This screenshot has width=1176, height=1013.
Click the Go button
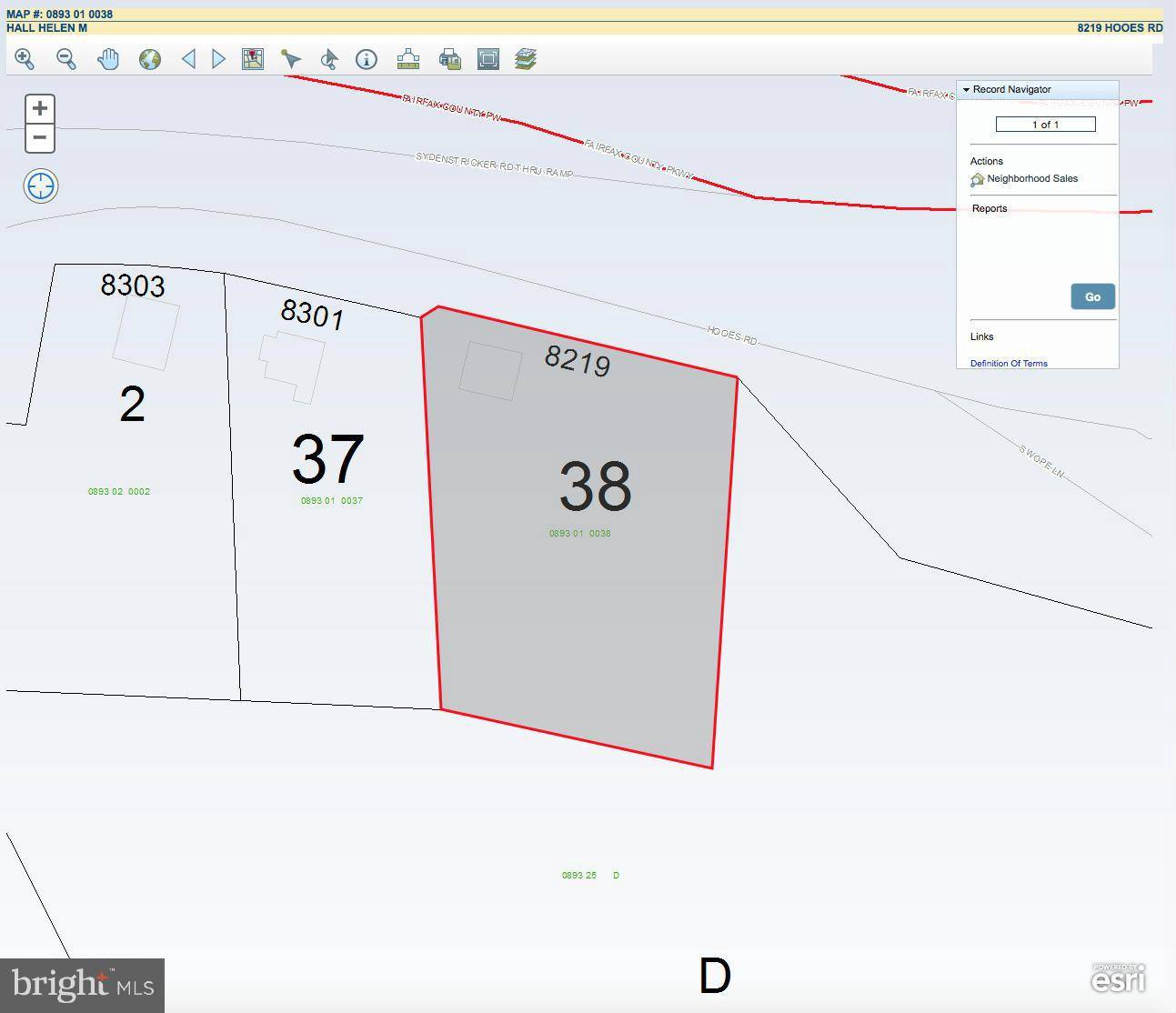pyautogui.click(x=1092, y=296)
